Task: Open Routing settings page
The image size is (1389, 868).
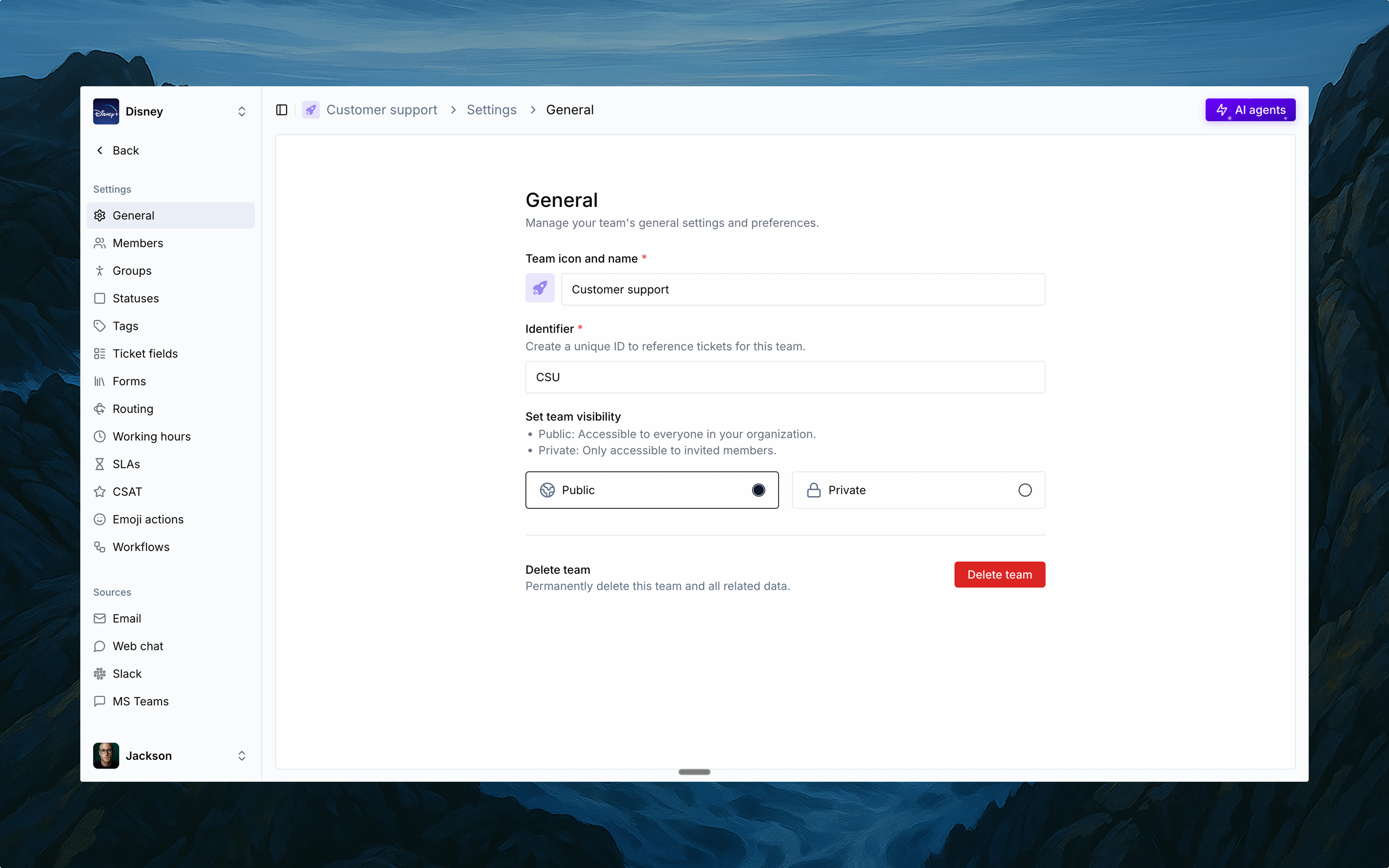Action: pos(171,409)
